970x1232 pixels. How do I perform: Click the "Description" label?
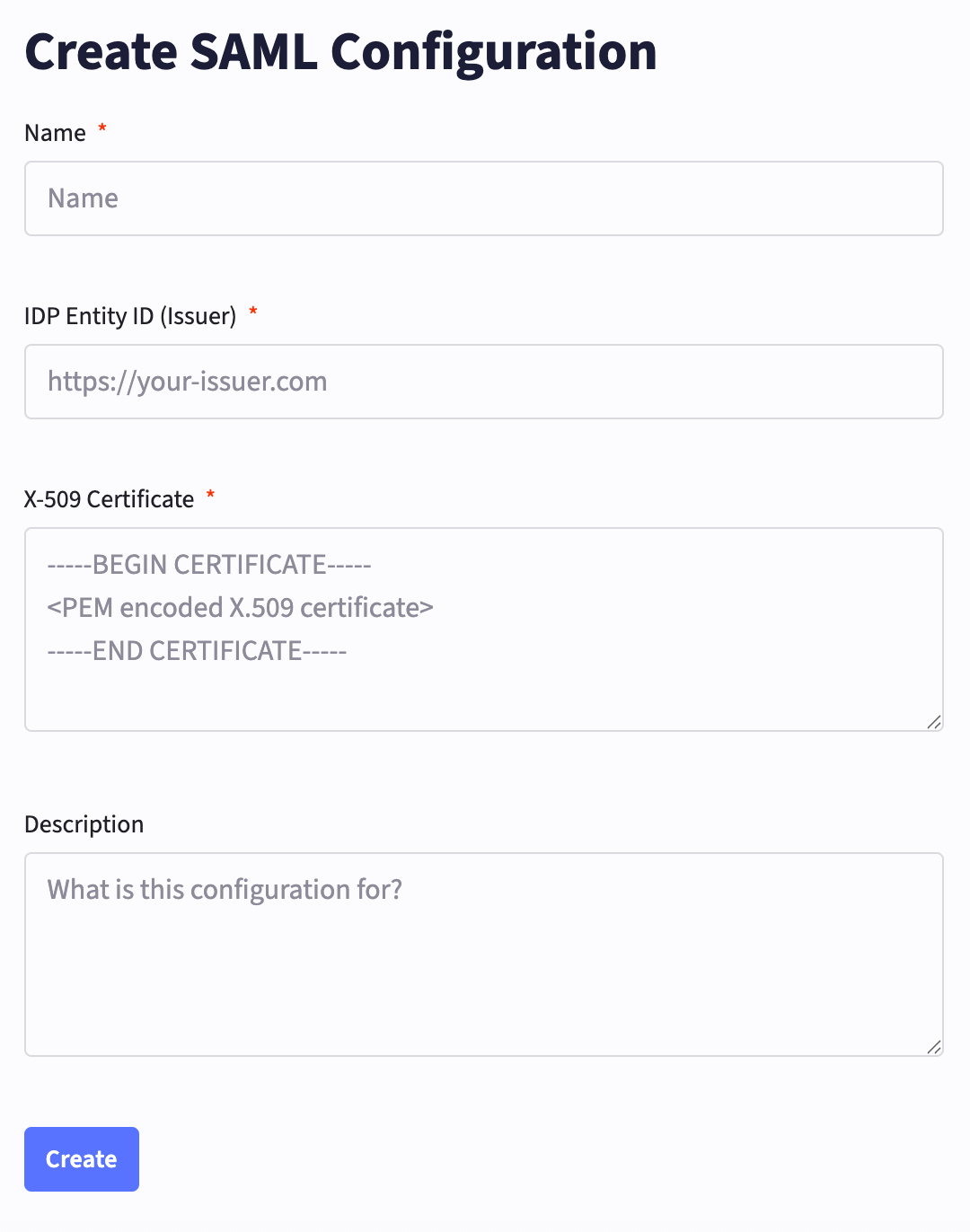point(84,824)
